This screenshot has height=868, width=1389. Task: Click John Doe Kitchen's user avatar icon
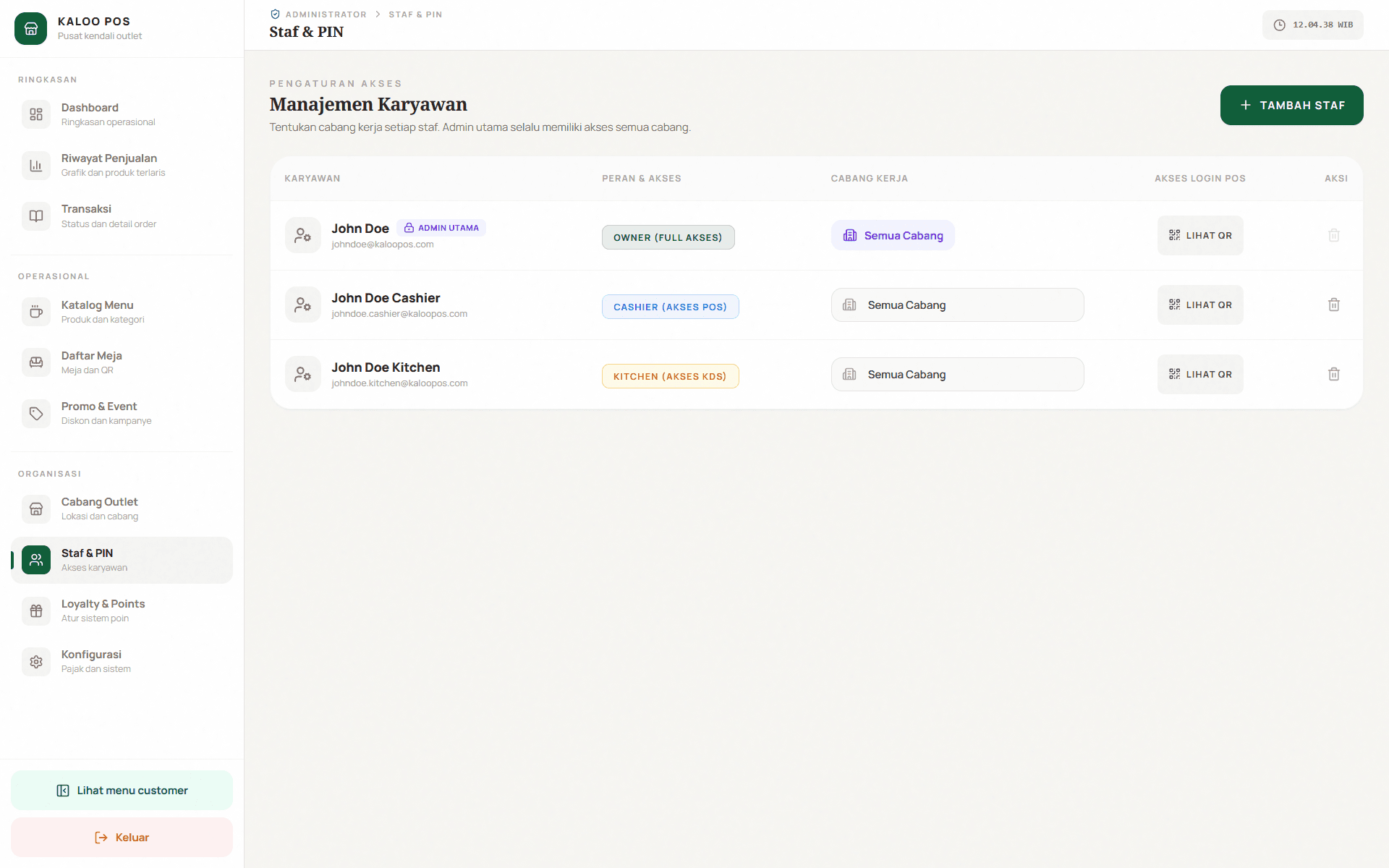302,374
